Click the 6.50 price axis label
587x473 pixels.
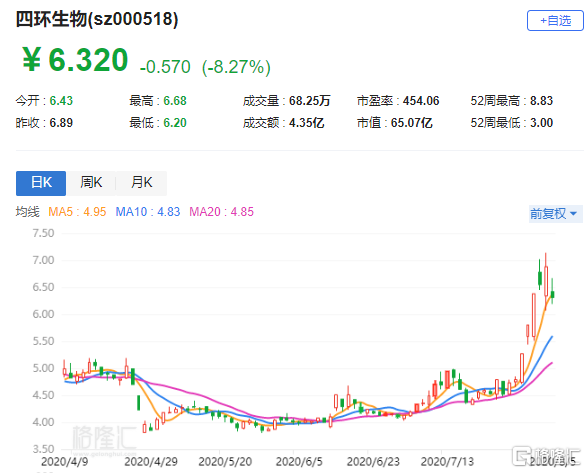[43, 287]
